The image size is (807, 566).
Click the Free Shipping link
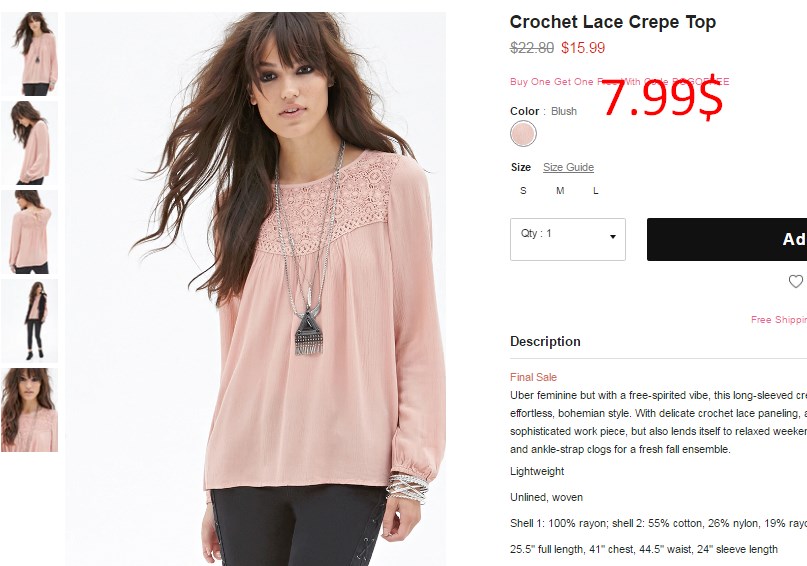(779, 320)
